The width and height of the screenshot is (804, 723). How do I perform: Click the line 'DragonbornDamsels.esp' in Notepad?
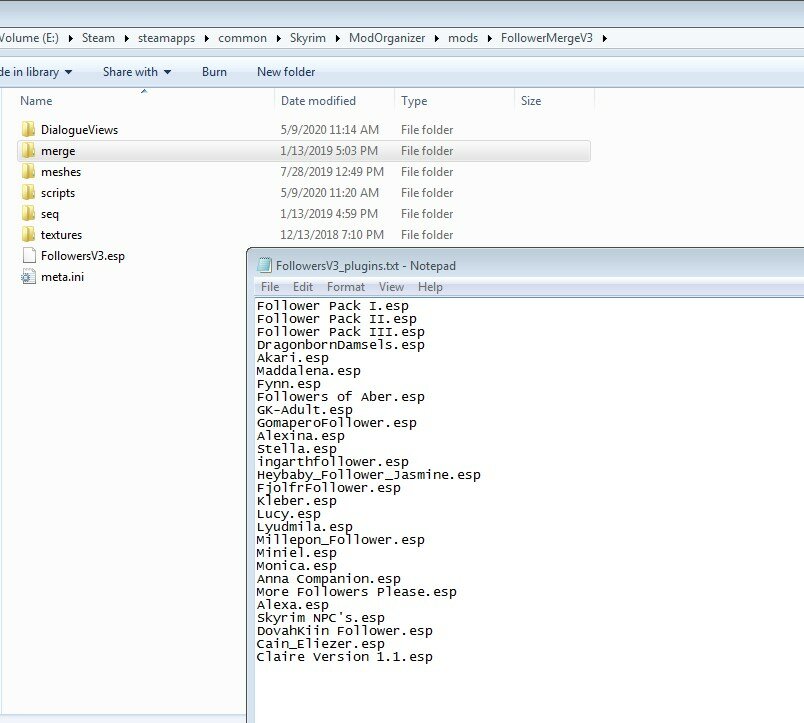[x=340, y=345]
